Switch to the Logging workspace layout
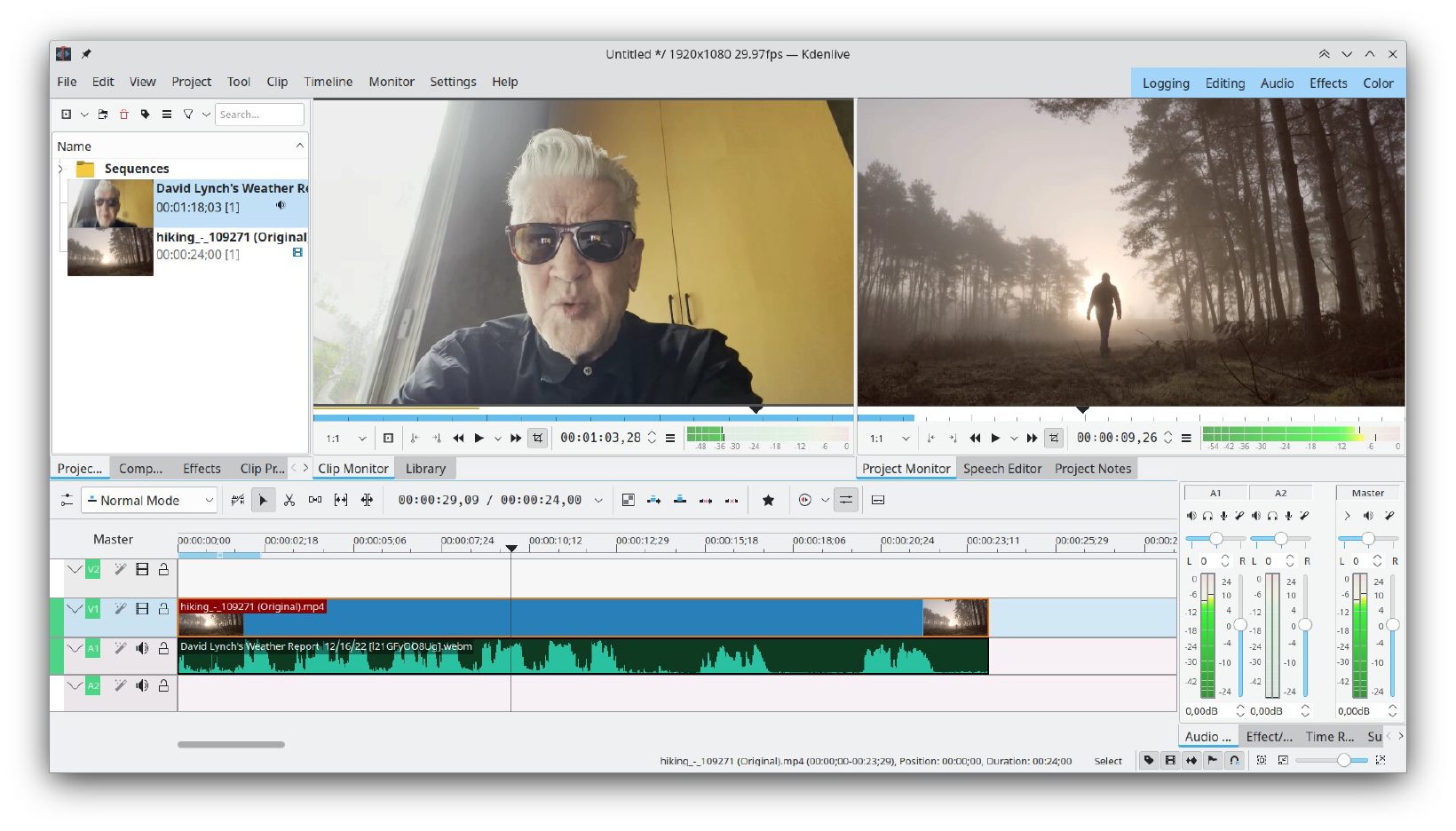The image size is (1456, 831). [x=1166, y=83]
